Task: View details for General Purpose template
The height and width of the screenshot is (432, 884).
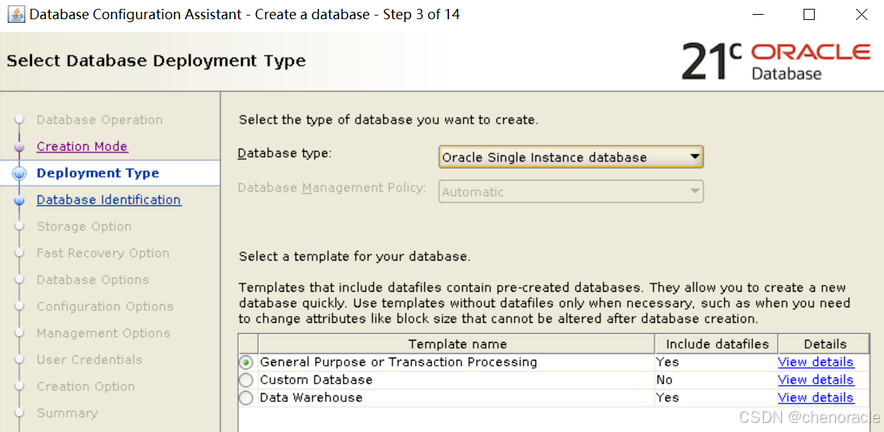Action: coord(816,362)
